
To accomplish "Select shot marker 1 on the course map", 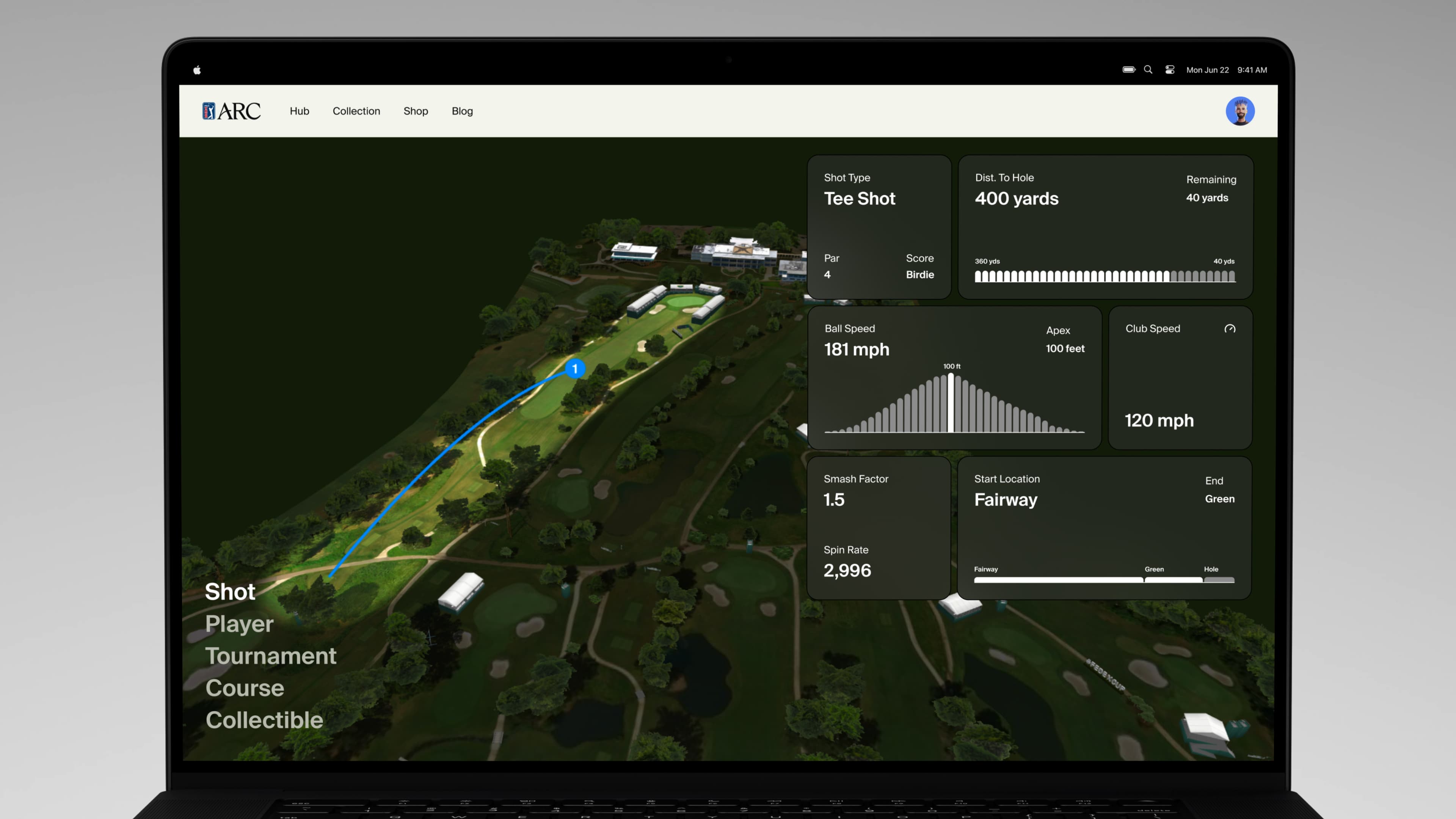I will pyautogui.click(x=575, y=369).
